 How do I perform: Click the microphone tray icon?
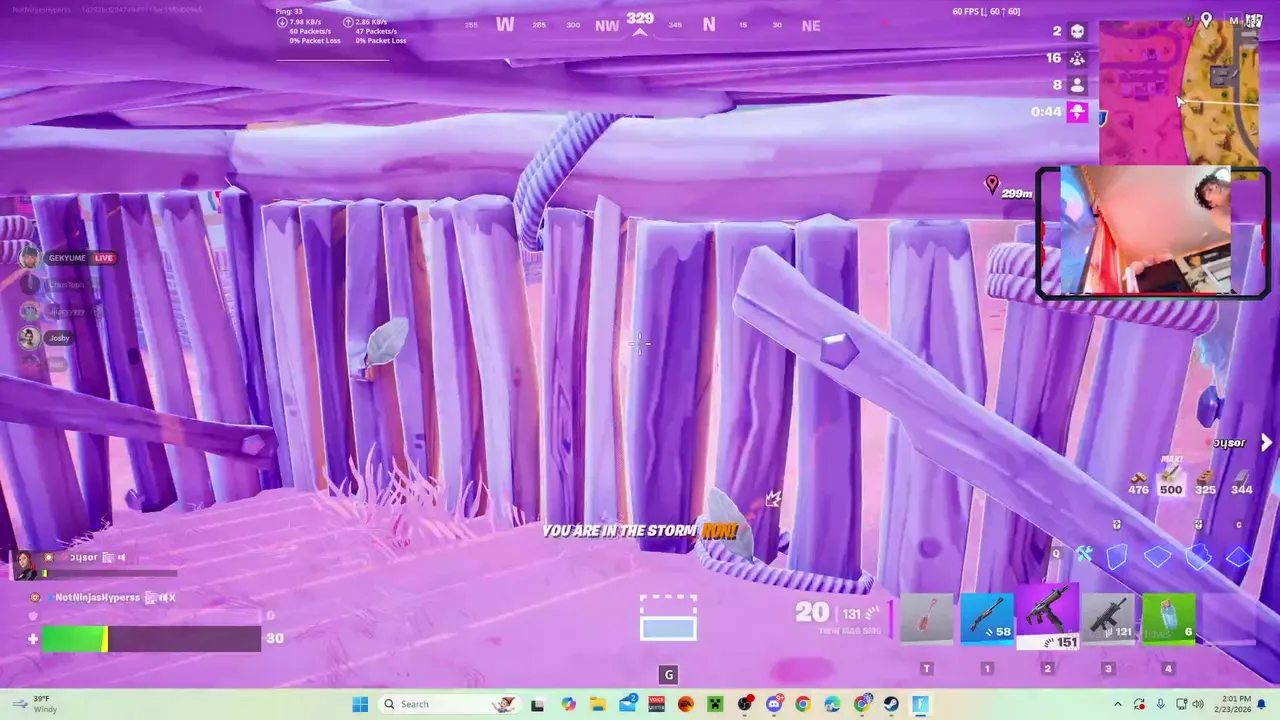[1160, 704]
